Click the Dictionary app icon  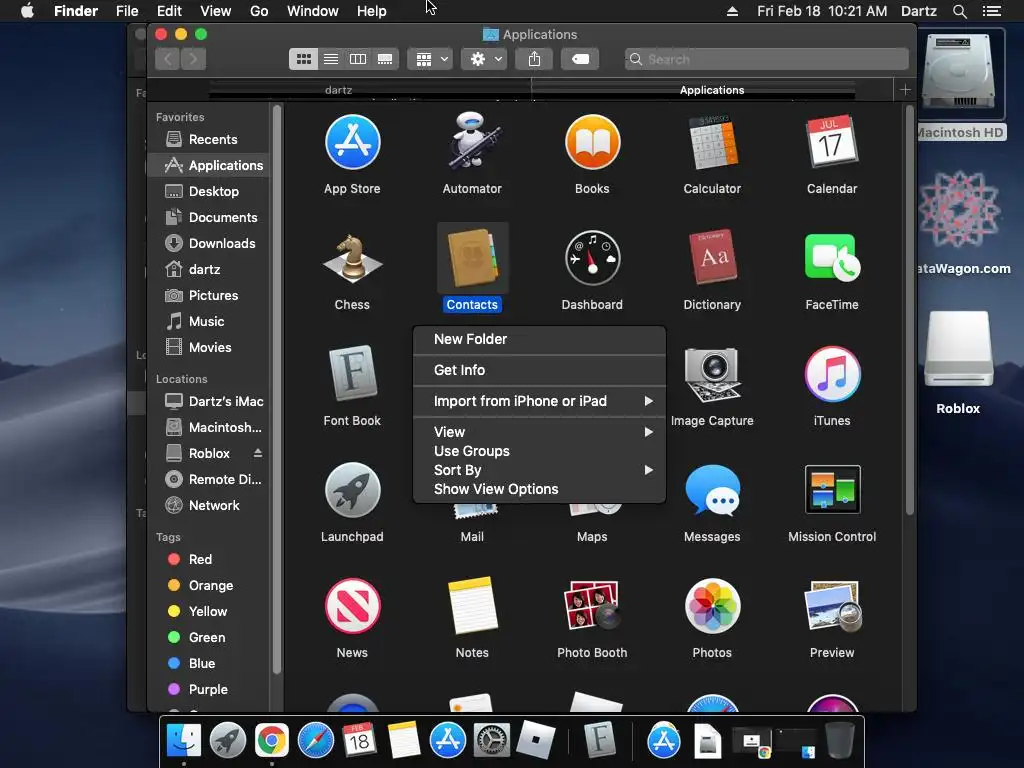point(712,258)
